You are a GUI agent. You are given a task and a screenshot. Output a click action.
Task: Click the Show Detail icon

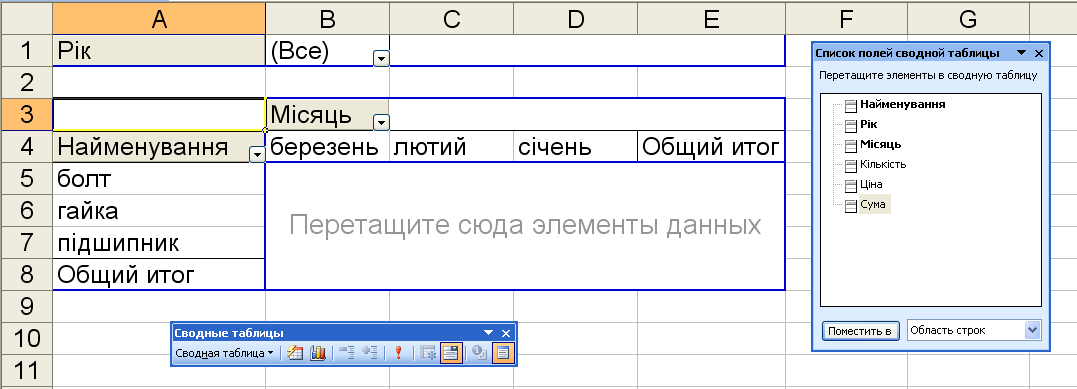(x=369, y=353)
